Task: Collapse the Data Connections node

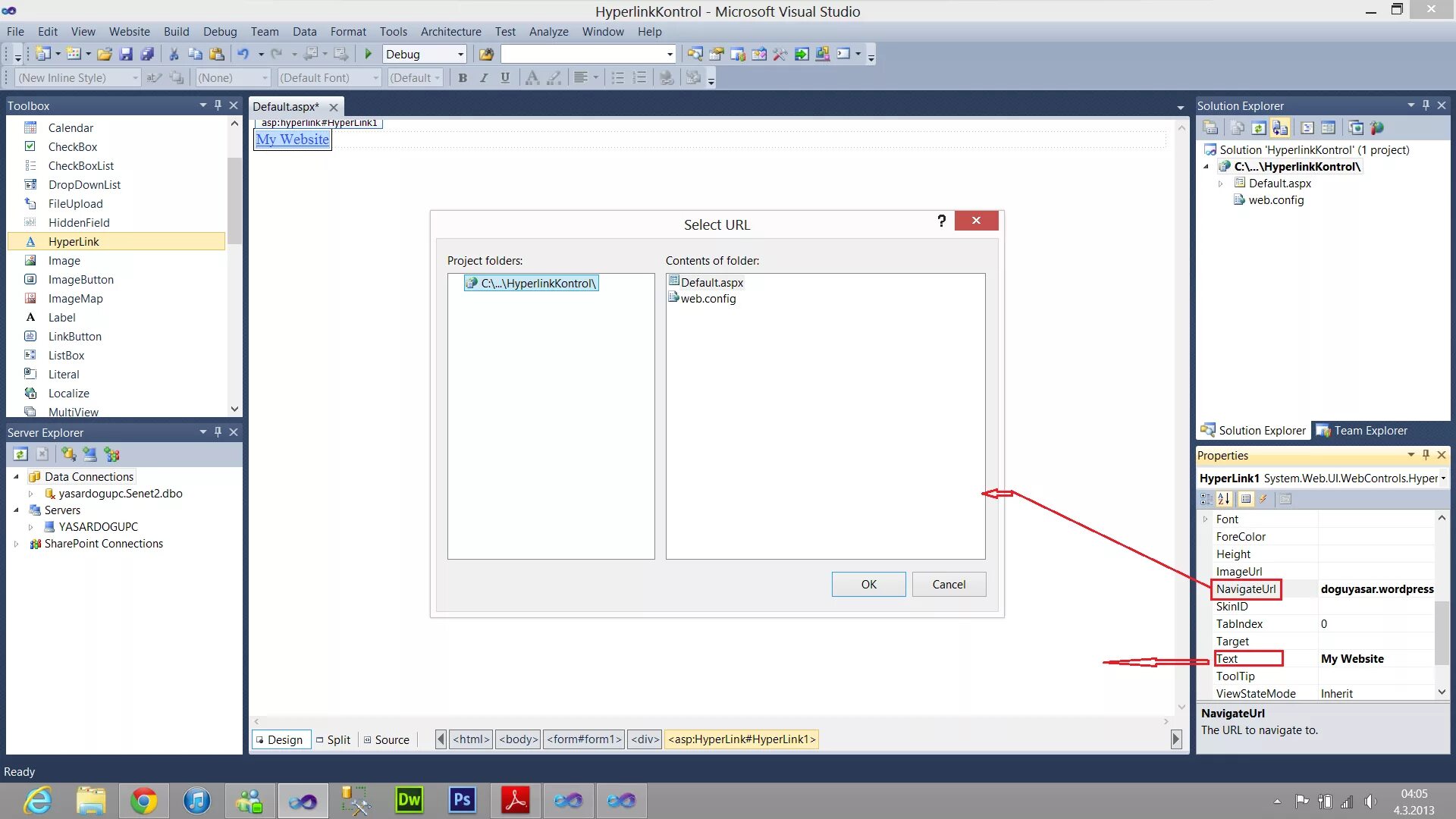Action: pyautogui.click(x=16, y=477)
